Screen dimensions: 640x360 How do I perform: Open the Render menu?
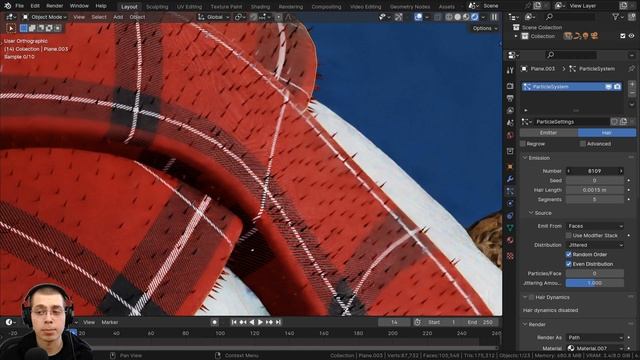click(55, 6)
